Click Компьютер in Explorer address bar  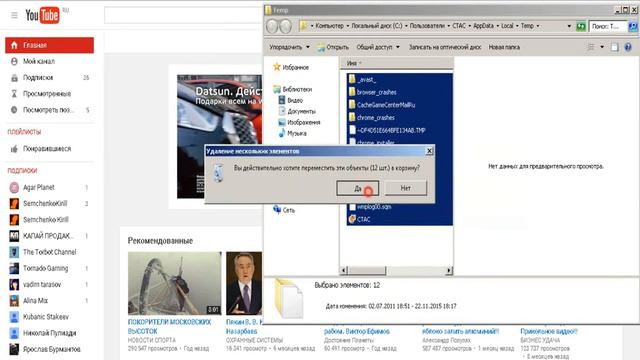pos(329,26)
